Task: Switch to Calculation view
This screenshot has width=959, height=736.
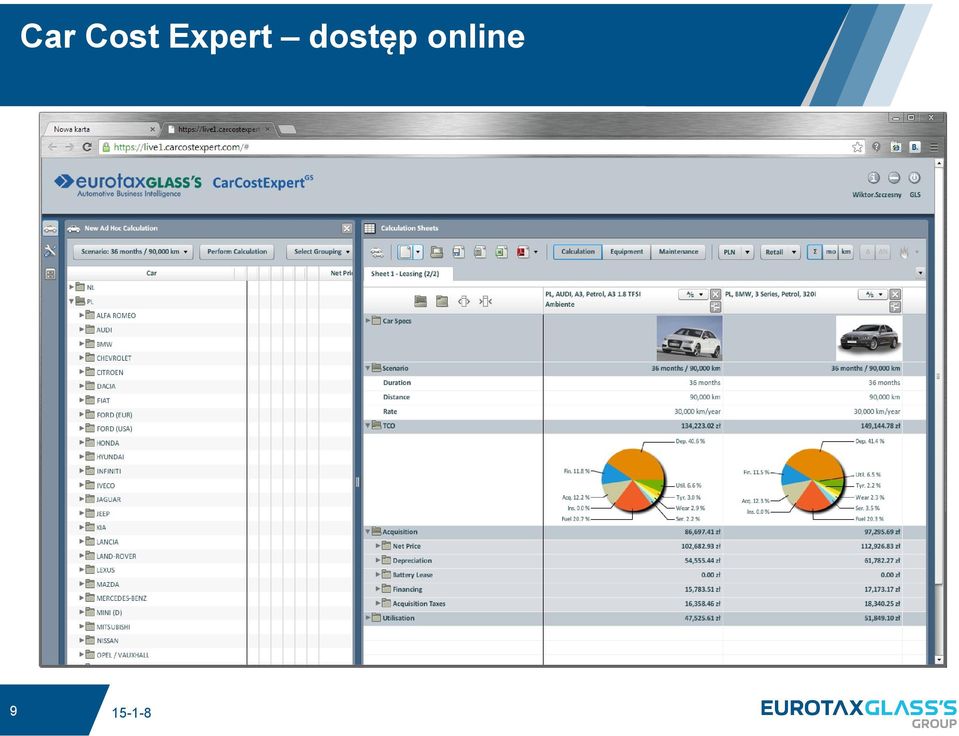Action: tap(578, 252)
